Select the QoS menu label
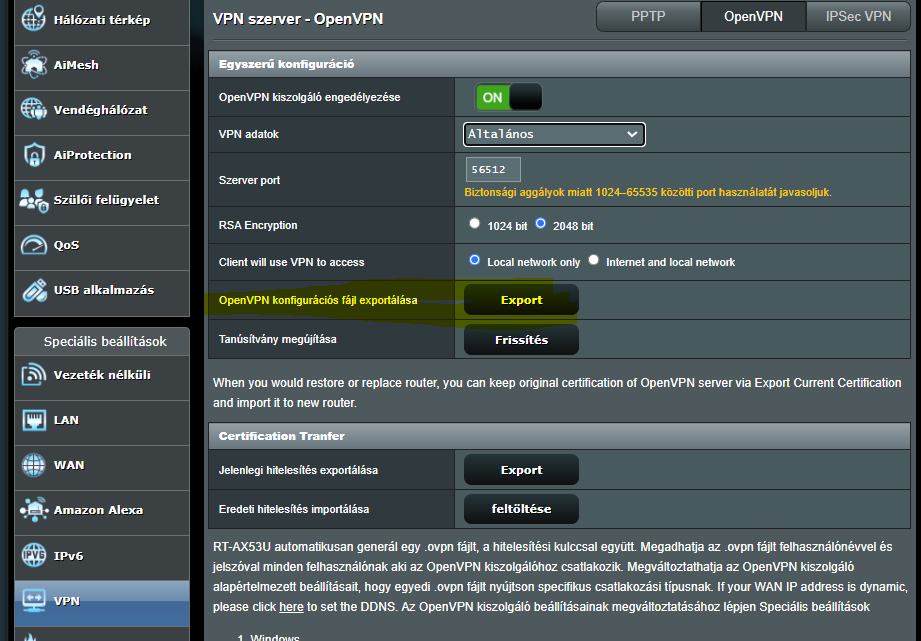 pyautogui.click(x=66, y=245)
